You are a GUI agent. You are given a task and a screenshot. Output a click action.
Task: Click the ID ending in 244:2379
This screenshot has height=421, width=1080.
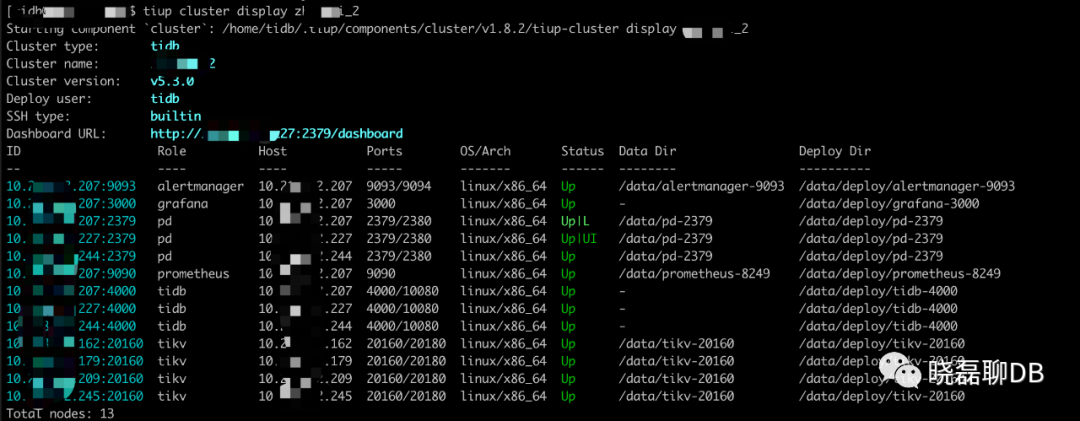[71, 256]
